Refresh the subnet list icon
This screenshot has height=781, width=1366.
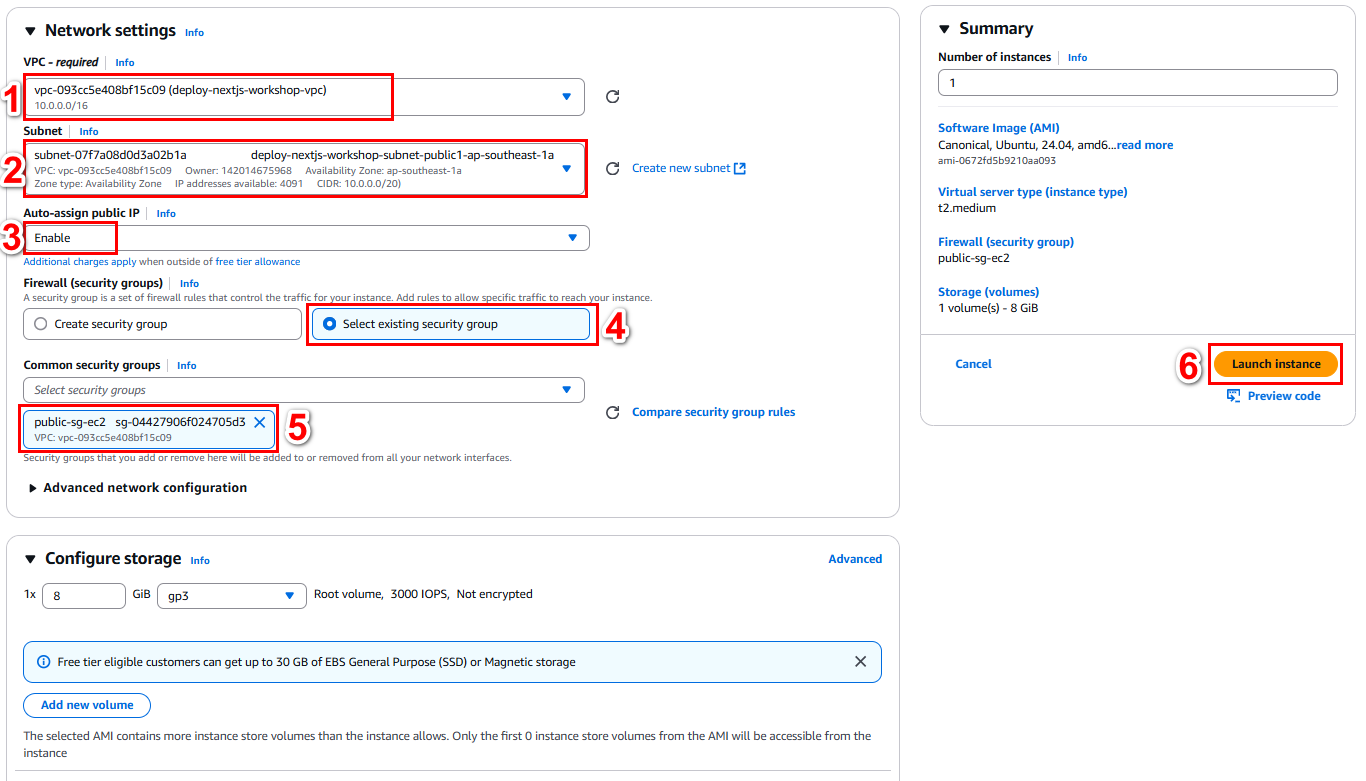coord(613,168)
